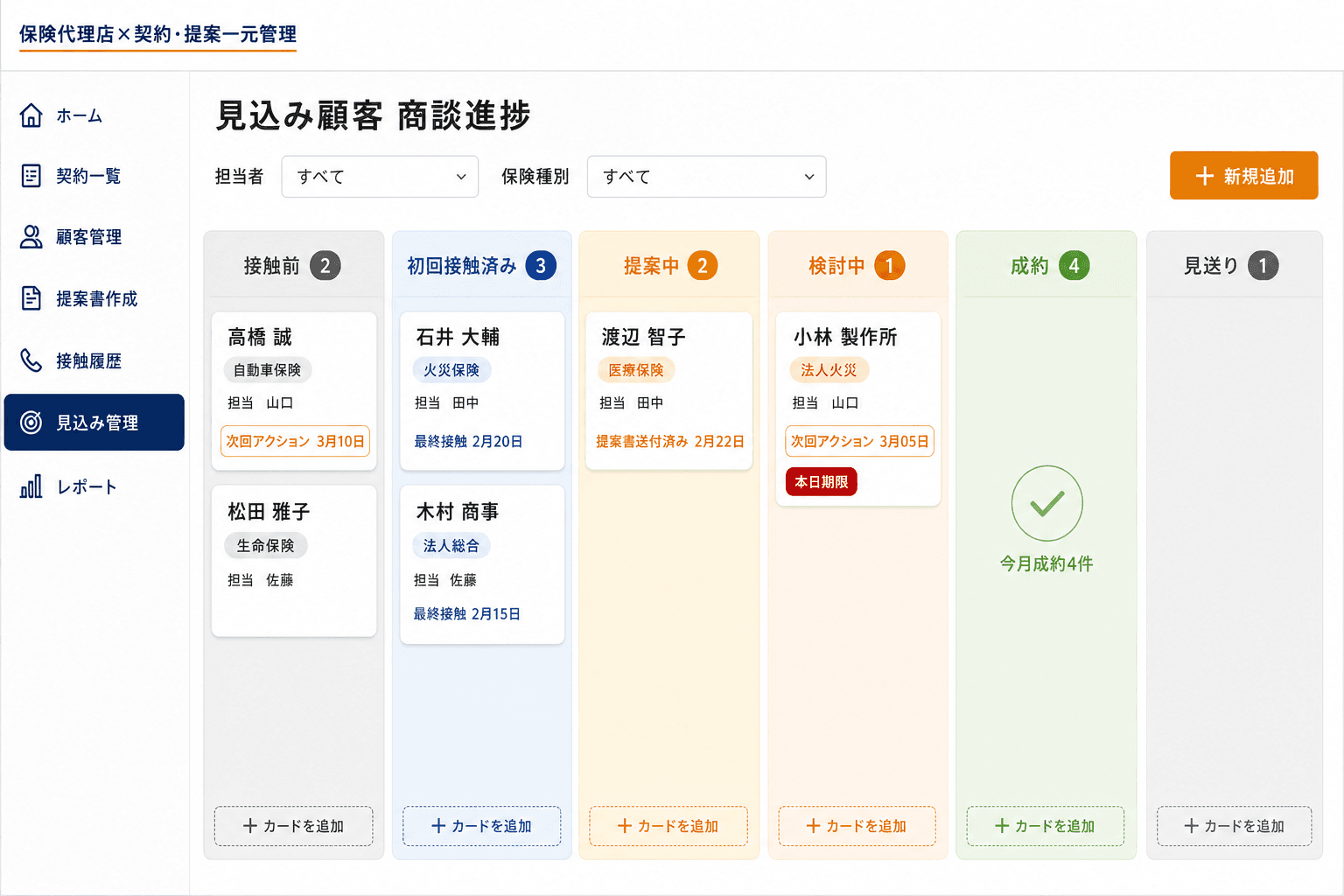1344x896 pixels.
Task: Click the 接触履歴 phone icon
Action: tap(31, 360)
